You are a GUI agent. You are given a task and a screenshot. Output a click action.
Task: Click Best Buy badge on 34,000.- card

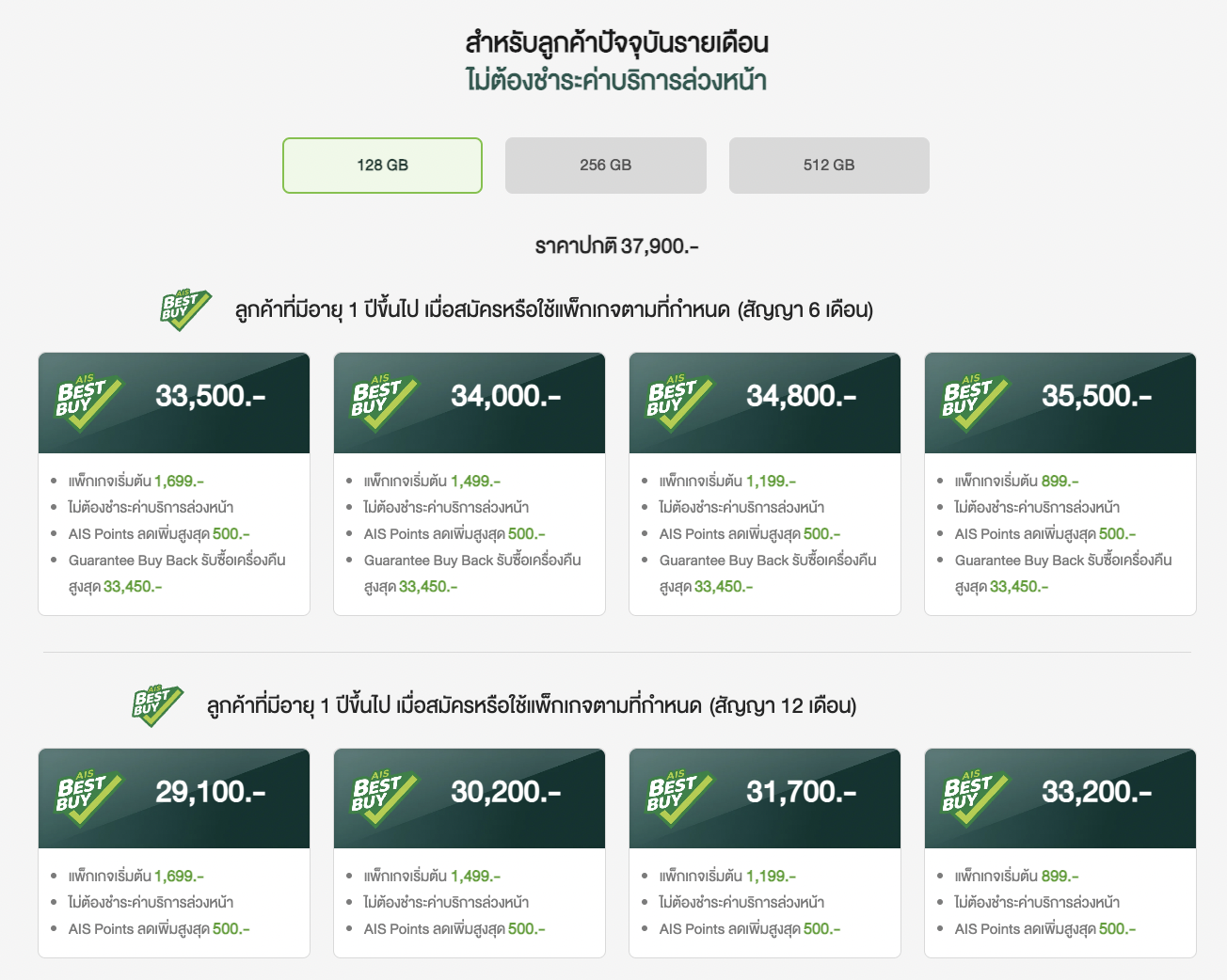(385, 403)
